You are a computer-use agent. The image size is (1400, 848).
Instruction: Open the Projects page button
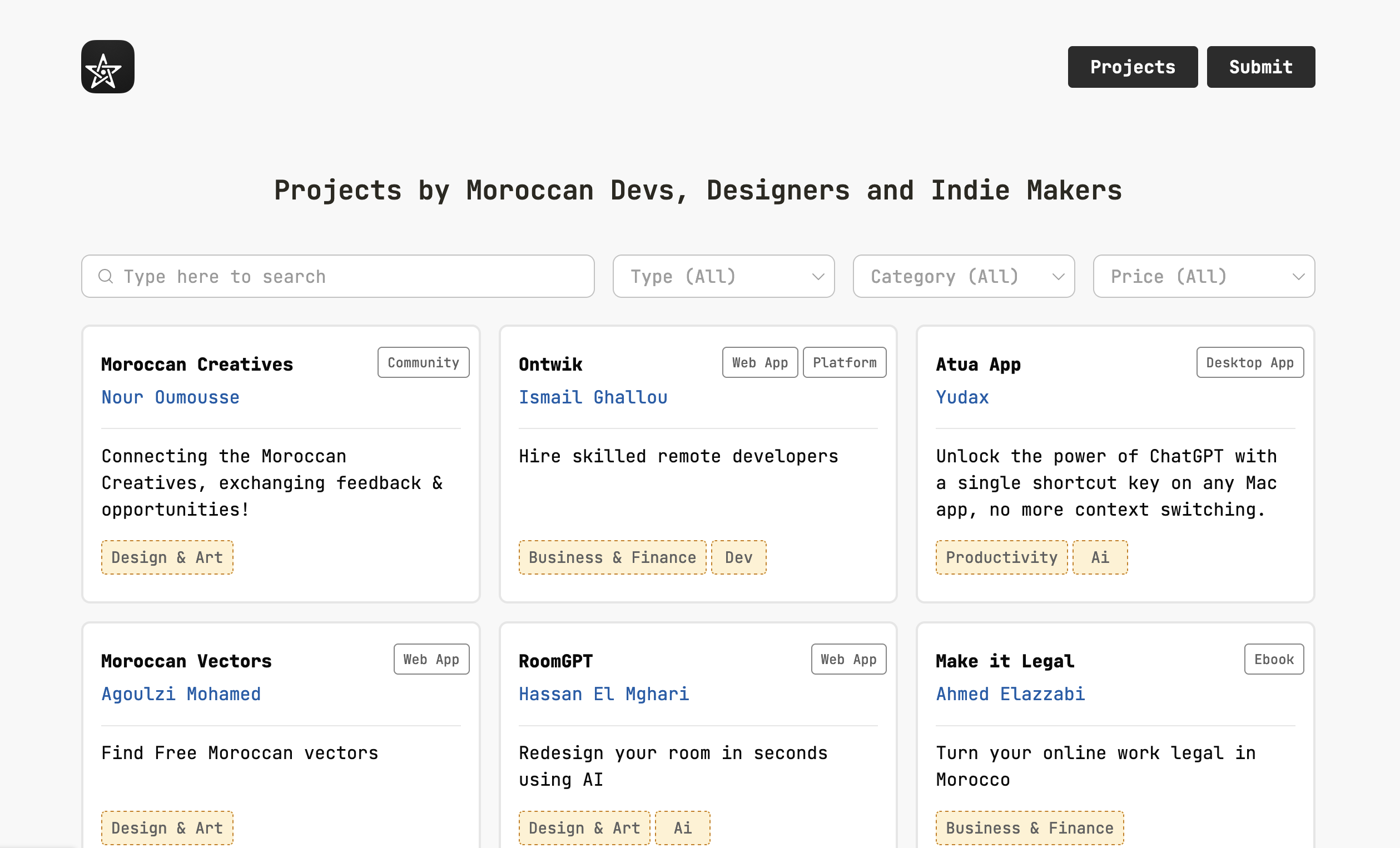[x=1133, y=67]
